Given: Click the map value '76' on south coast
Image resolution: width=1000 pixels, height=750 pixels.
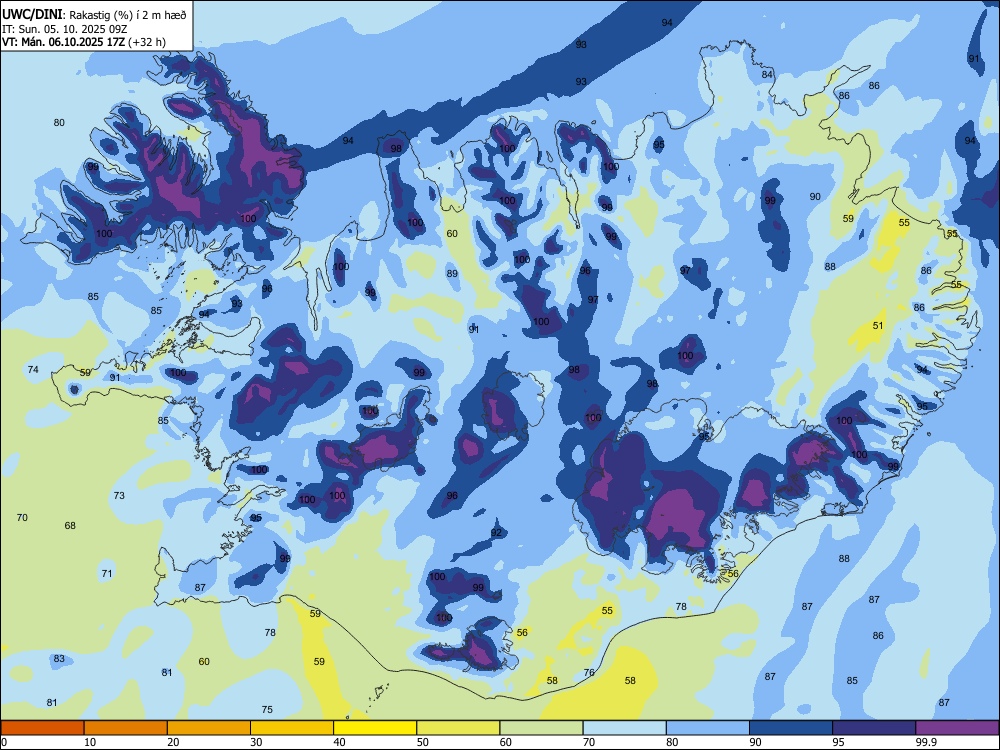Looking at the screenshot, I should 589,673.
